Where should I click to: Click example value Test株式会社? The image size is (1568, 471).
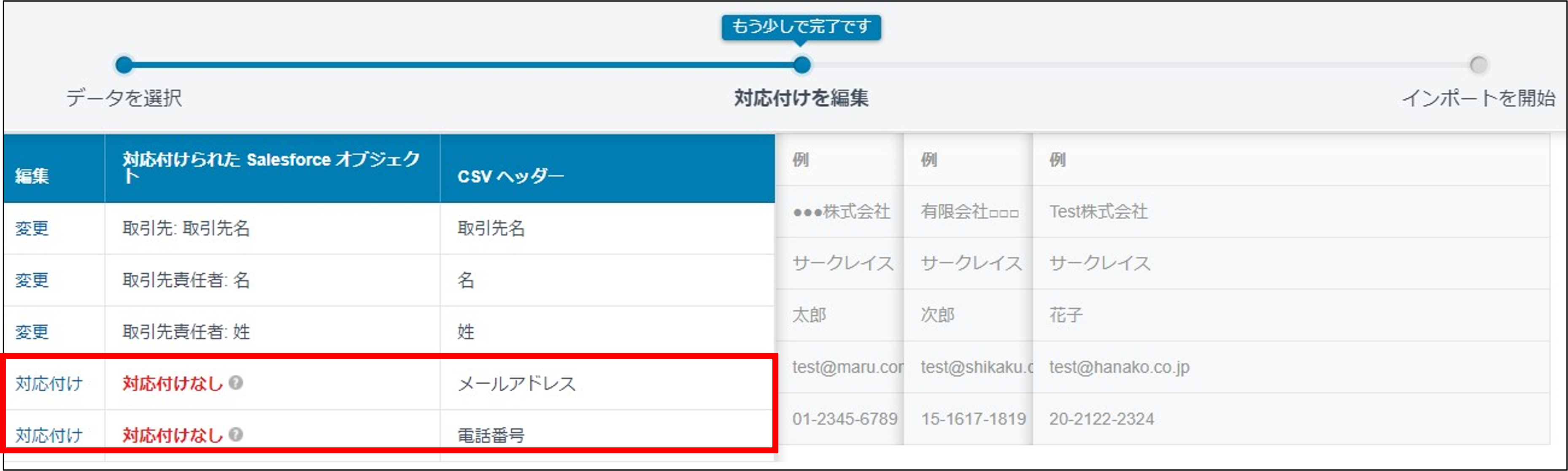coord(1098,212)
